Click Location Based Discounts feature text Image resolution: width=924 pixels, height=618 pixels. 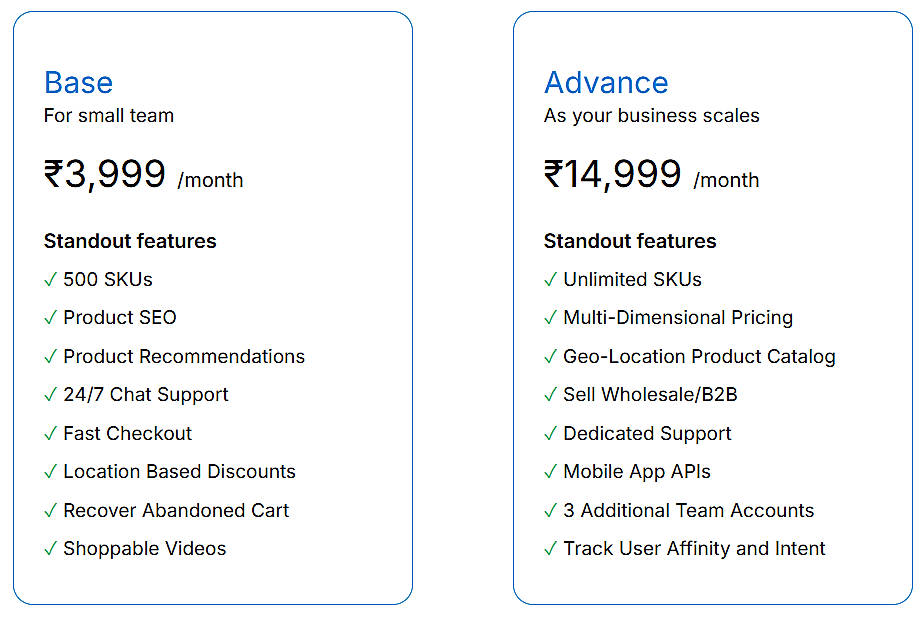point(180,472)
